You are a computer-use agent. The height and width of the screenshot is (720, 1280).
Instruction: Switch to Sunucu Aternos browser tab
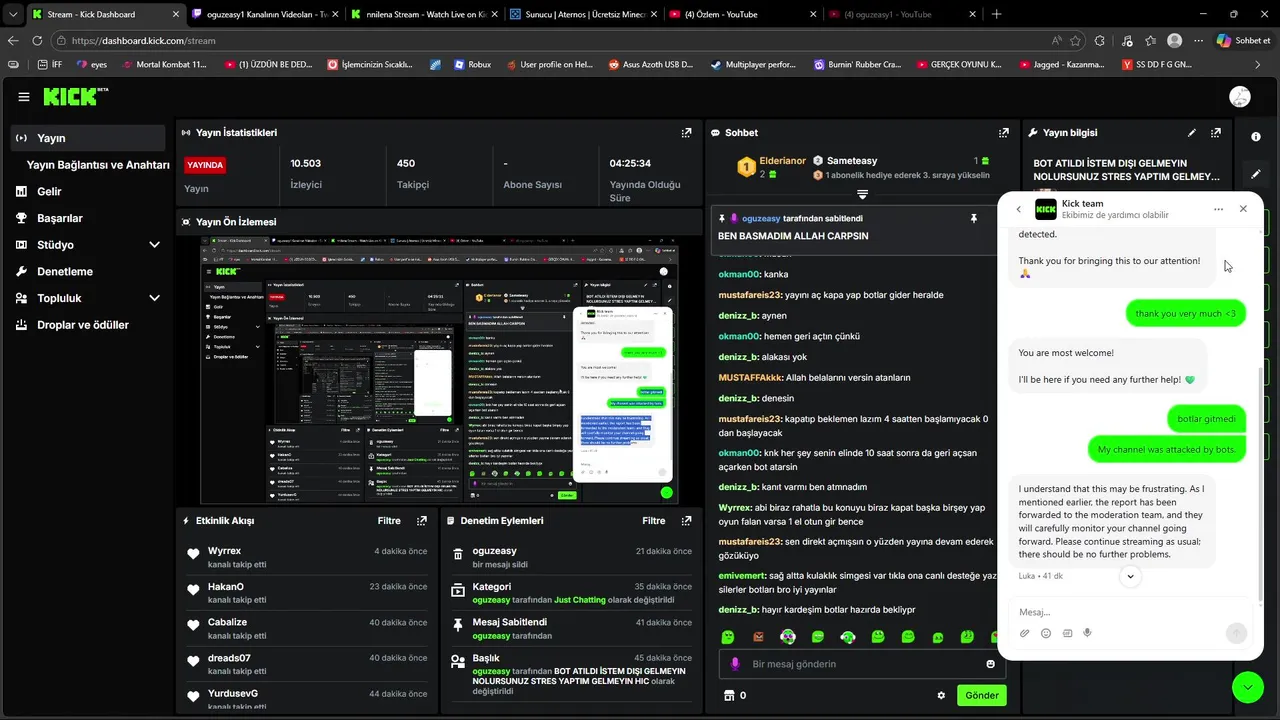click(582, 14)
